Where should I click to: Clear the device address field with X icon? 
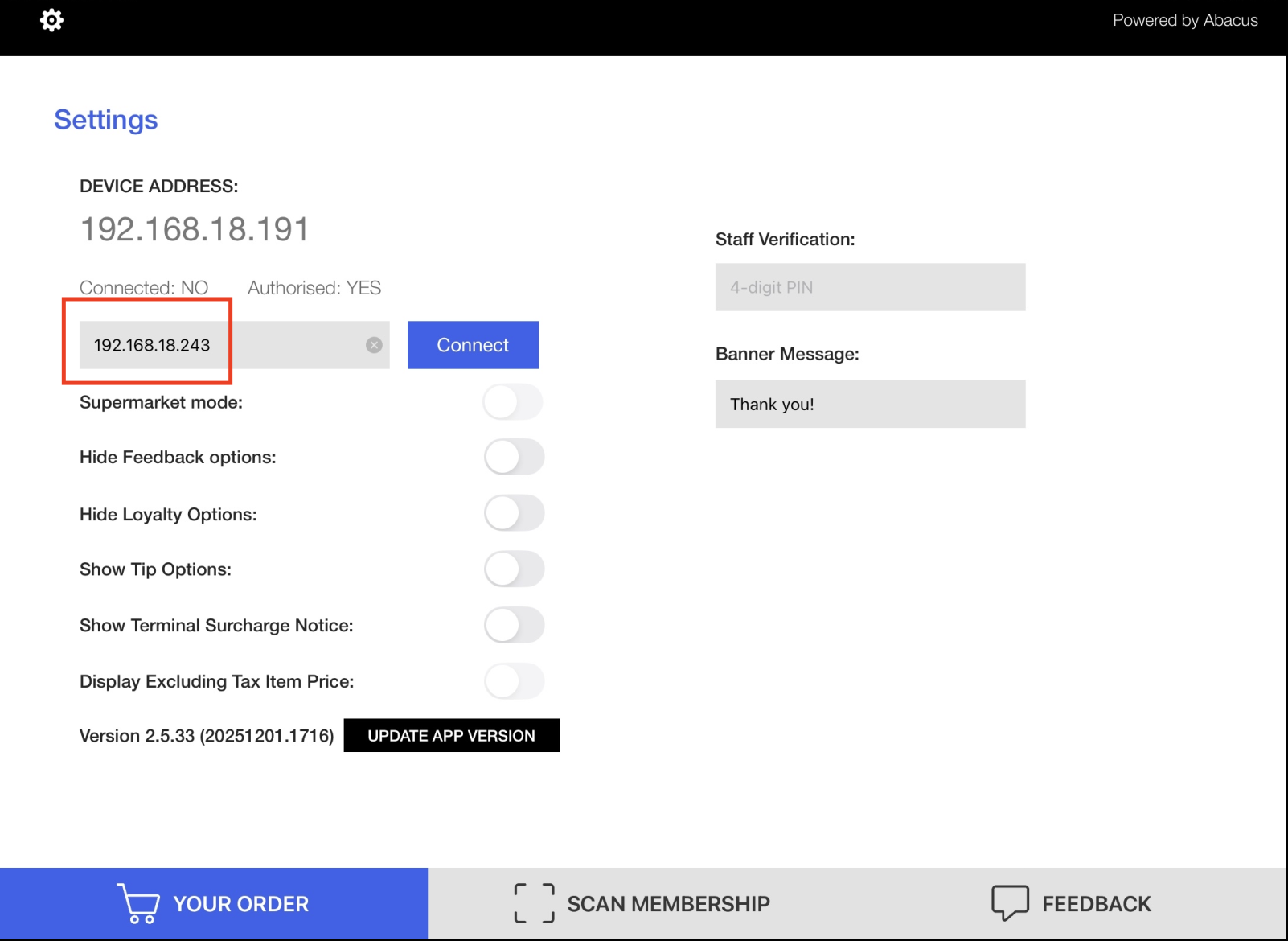[374, 345]
